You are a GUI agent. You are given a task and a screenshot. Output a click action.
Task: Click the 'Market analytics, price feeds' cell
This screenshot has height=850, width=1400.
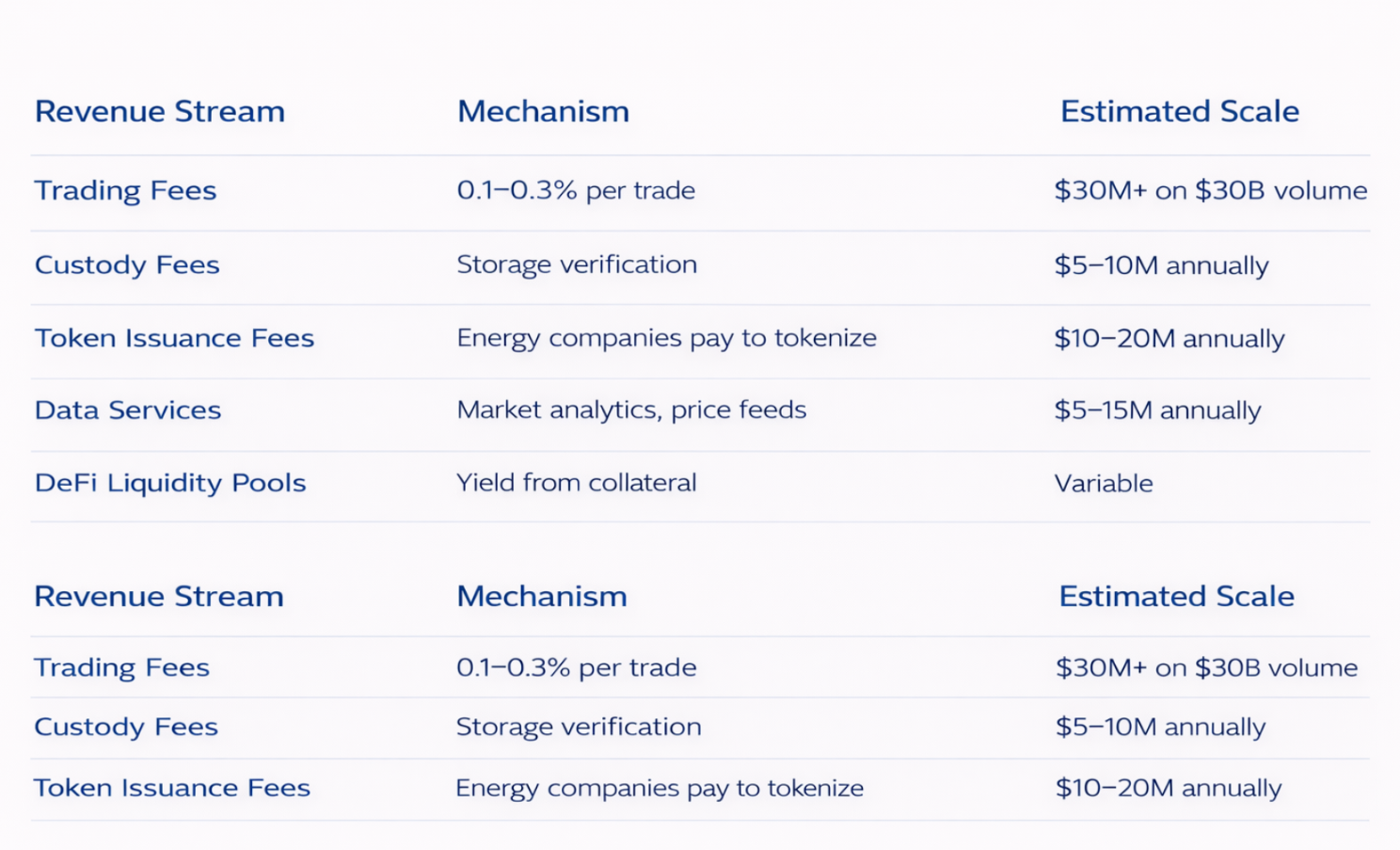(631, 410)
